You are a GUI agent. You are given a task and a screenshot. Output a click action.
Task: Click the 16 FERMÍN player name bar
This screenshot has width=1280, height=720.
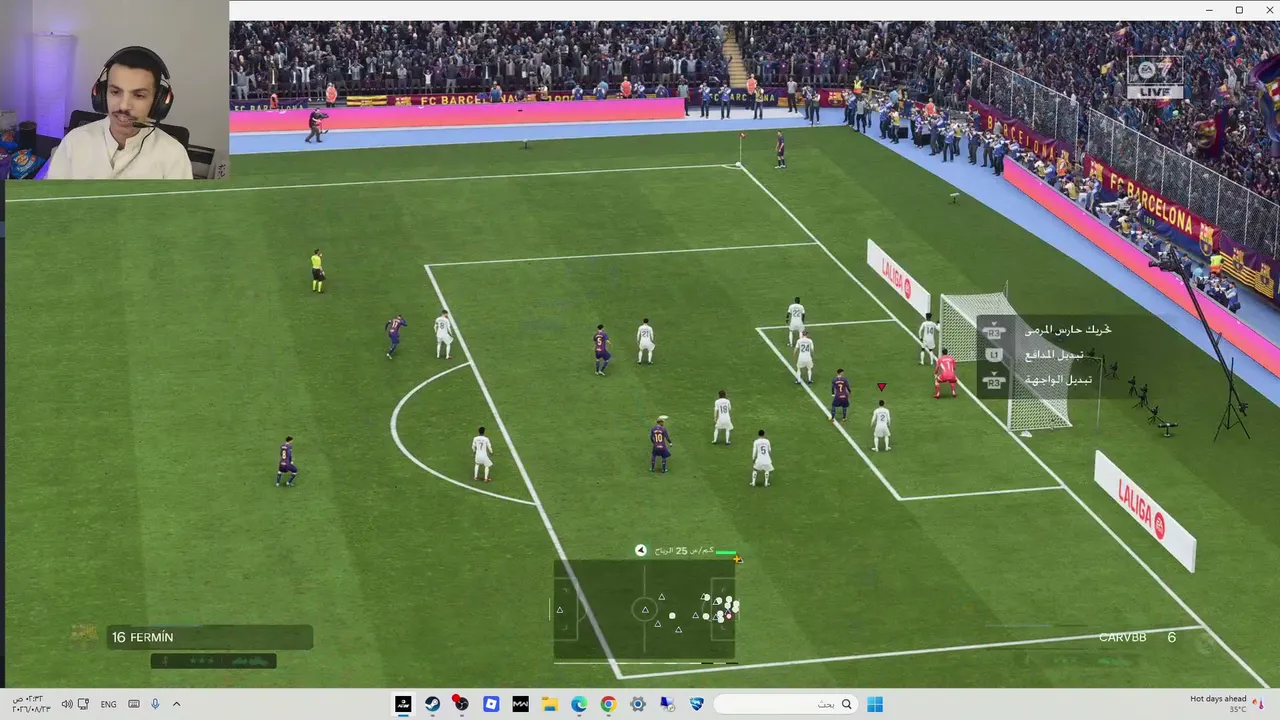coord(210,637)
